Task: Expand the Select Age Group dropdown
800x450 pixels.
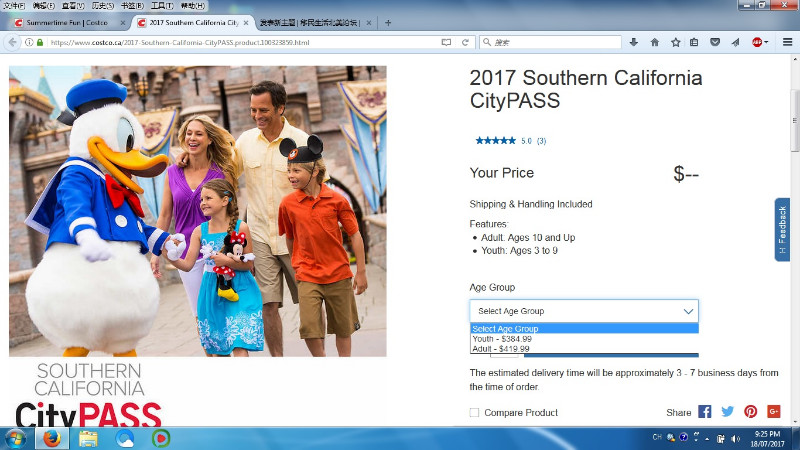Action: click(584, 311)
